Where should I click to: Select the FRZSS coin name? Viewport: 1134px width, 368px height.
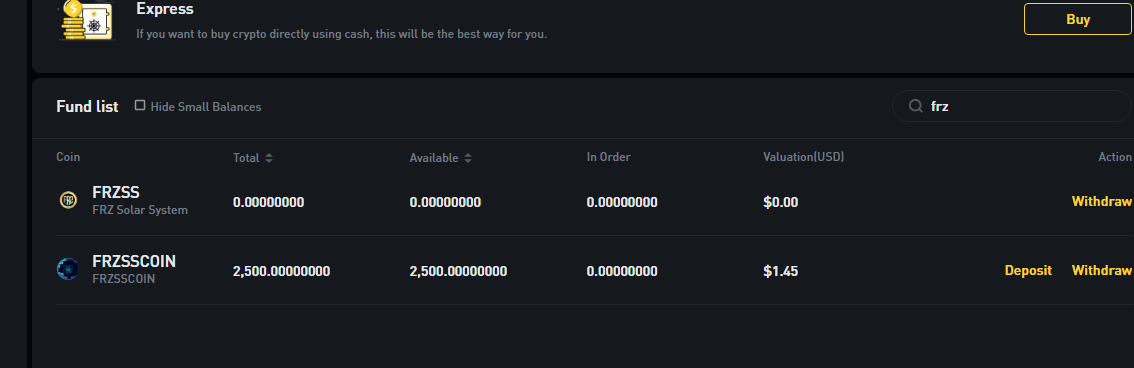coord(116,192)
